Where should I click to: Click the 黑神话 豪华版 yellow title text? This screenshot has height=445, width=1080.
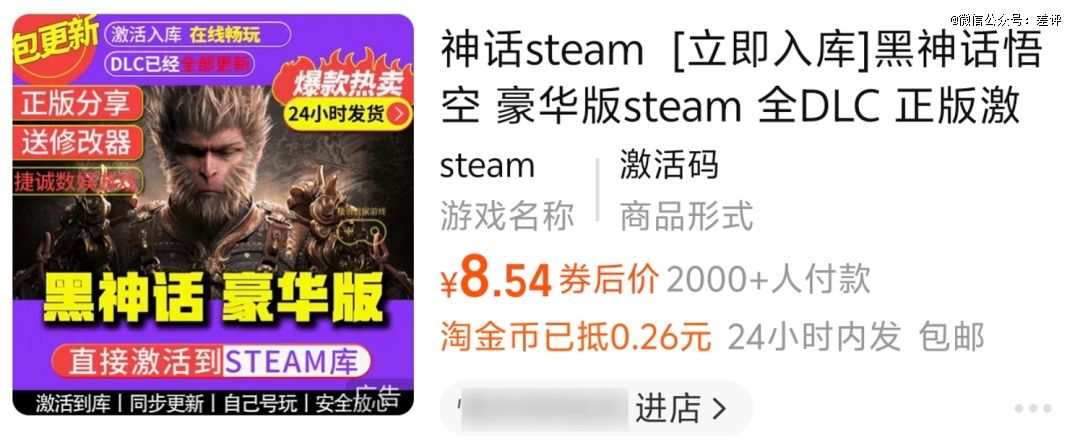pyautogui.click(x=213, y=298)
